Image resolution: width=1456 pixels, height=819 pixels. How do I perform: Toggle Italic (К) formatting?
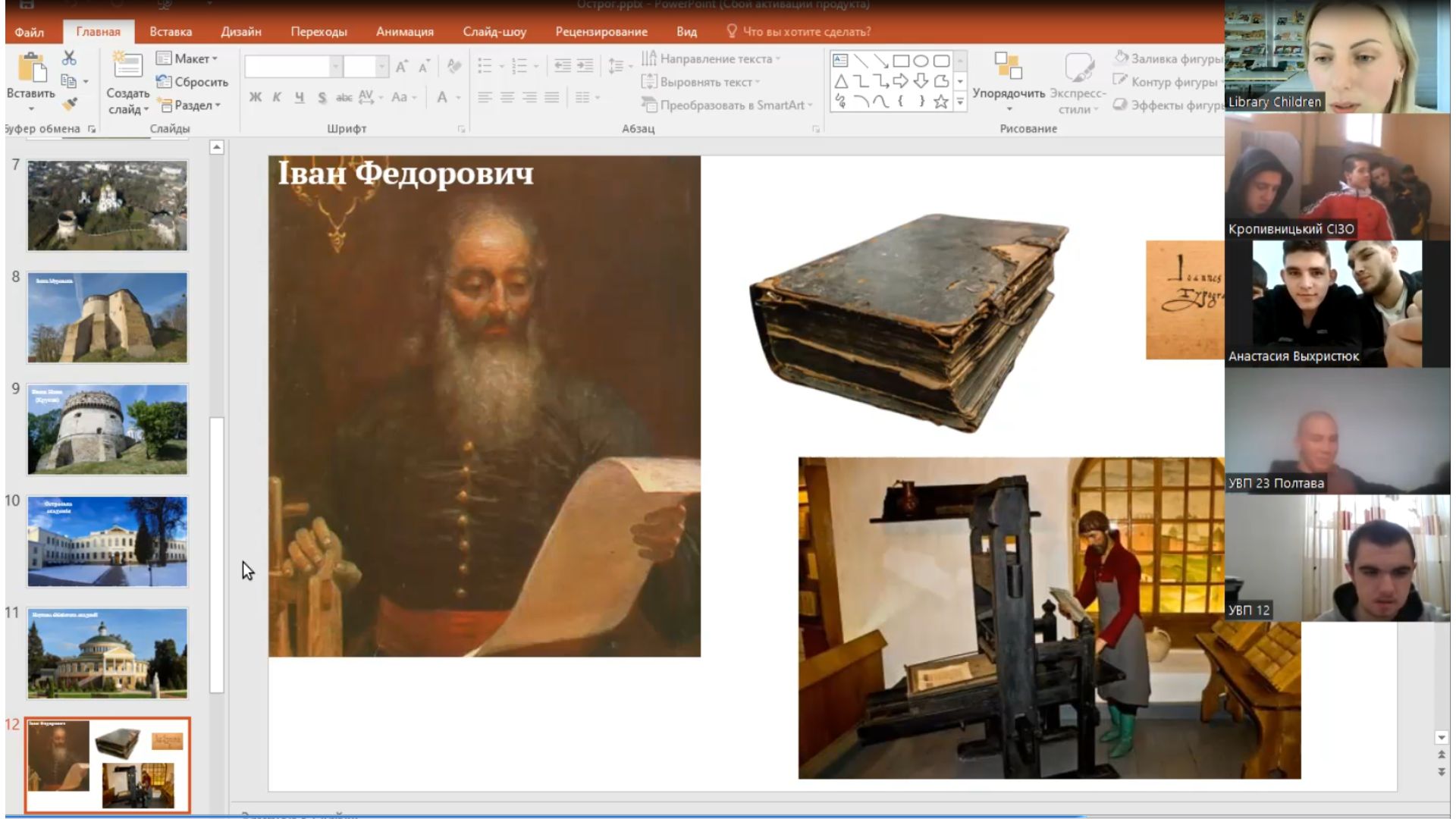click(277, 97)
